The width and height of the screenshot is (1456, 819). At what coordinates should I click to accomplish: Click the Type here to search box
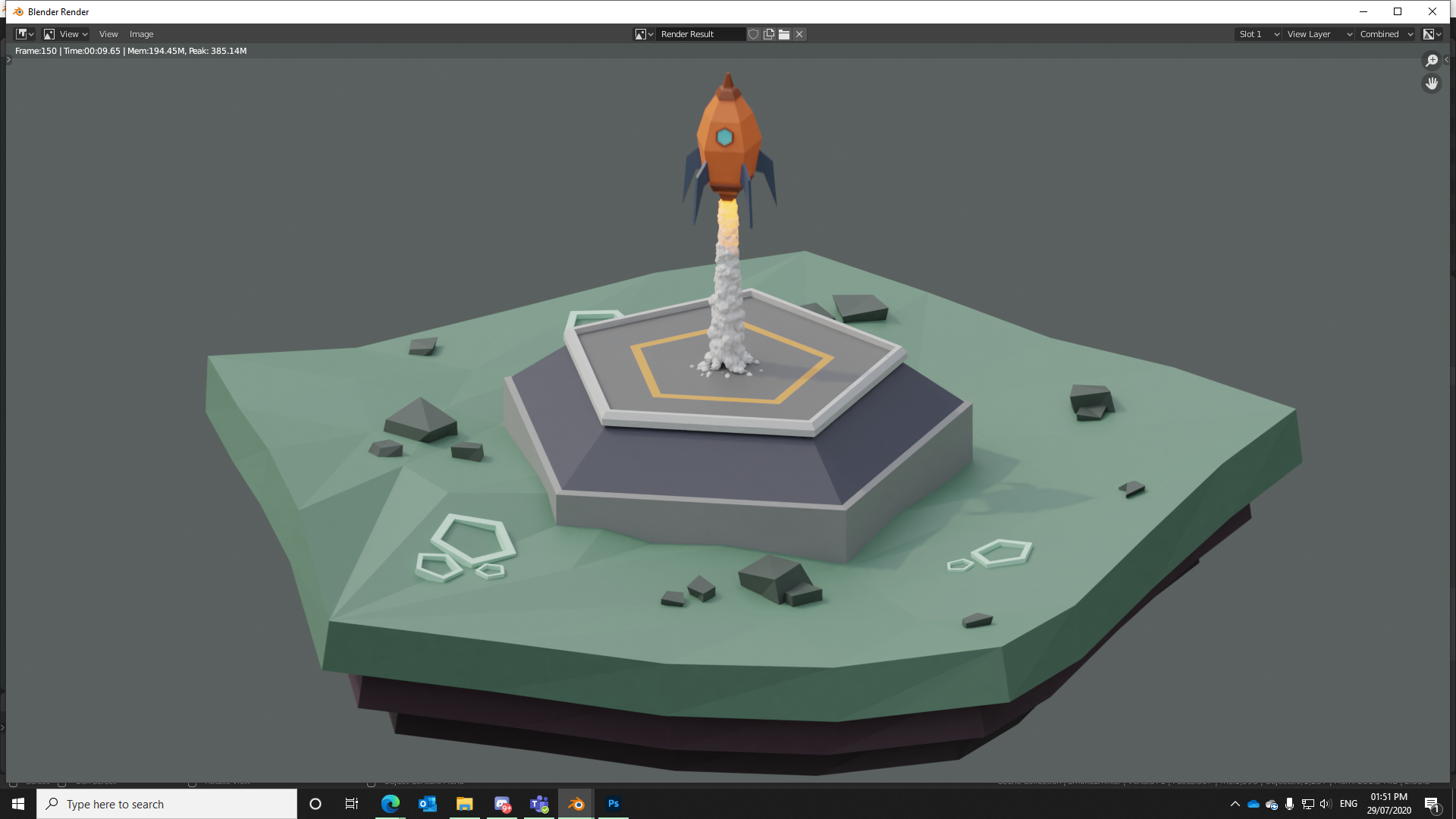coord(167,804)
